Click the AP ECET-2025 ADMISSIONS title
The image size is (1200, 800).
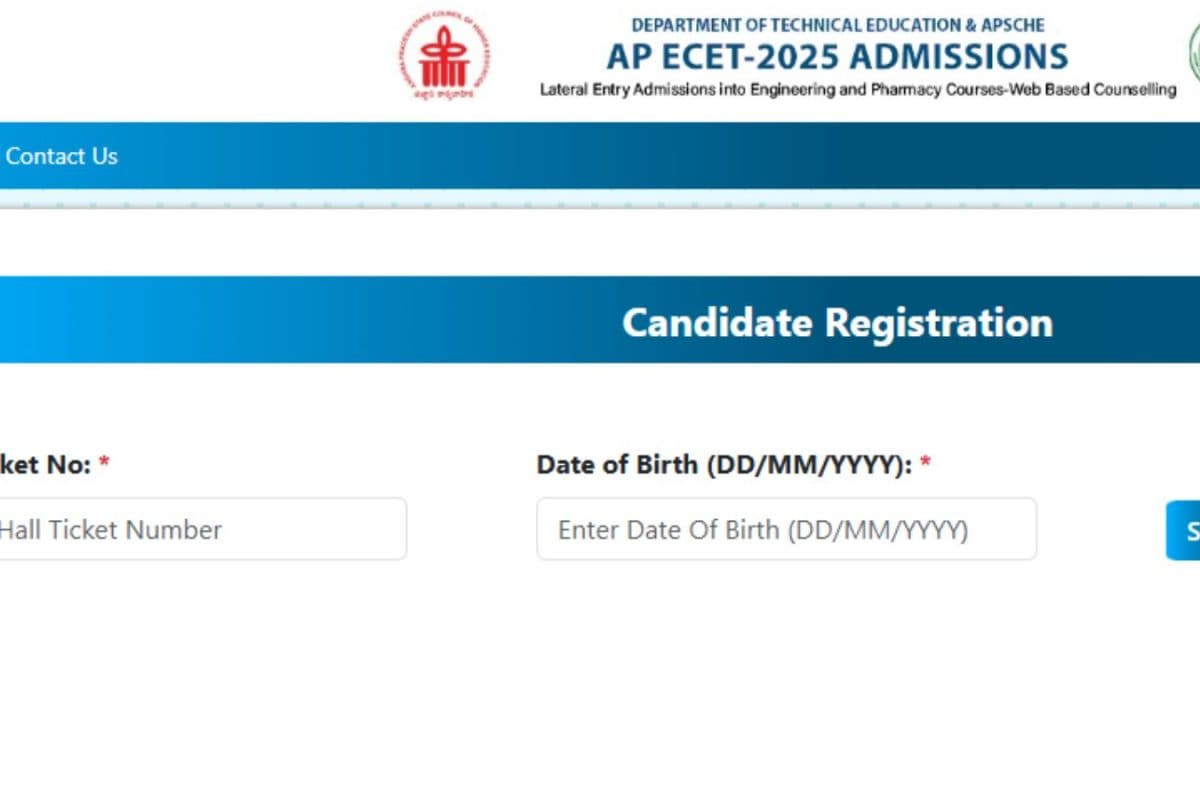[x=837, y=55]
